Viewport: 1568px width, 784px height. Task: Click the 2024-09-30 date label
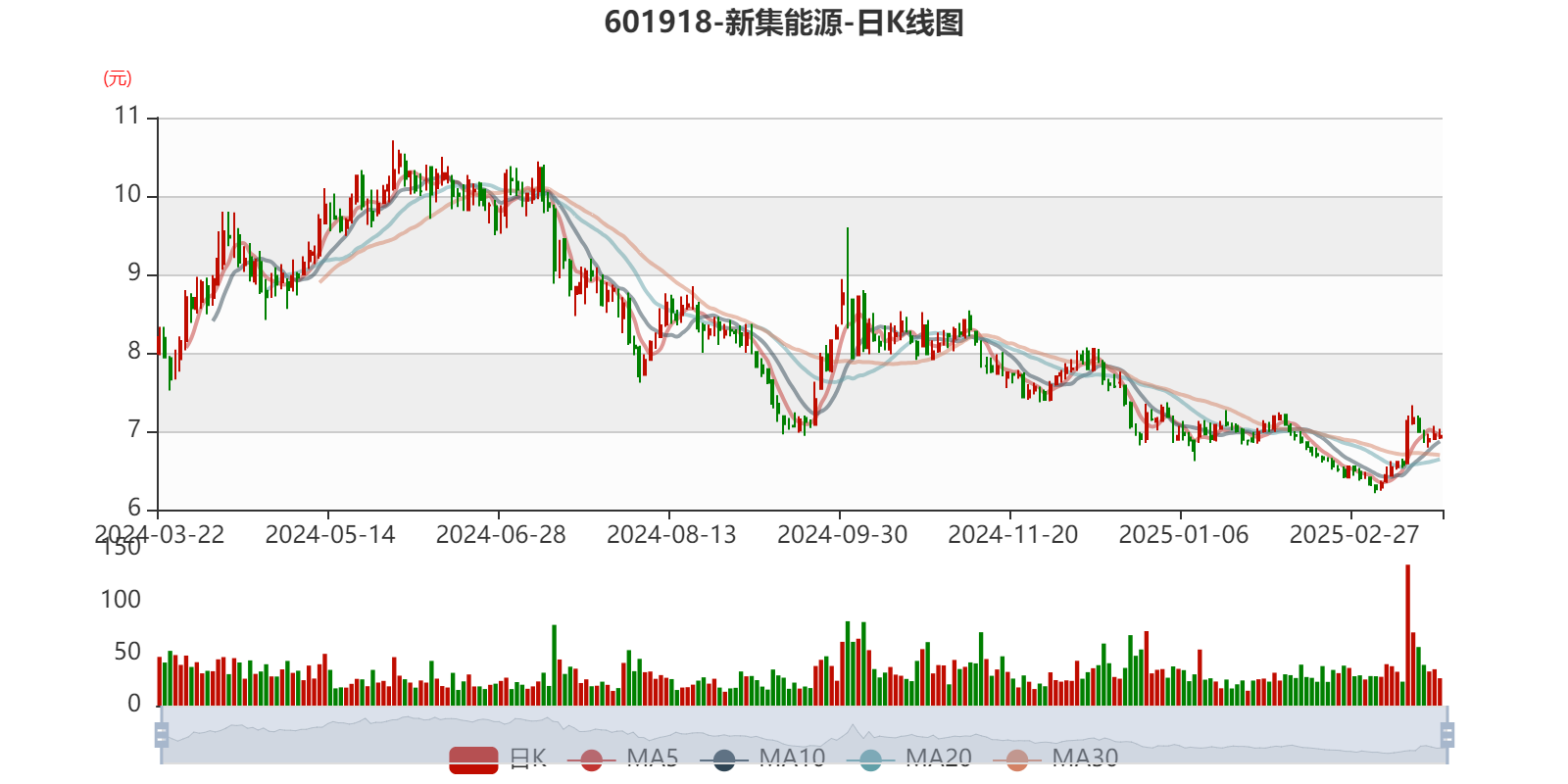point(842,535)
